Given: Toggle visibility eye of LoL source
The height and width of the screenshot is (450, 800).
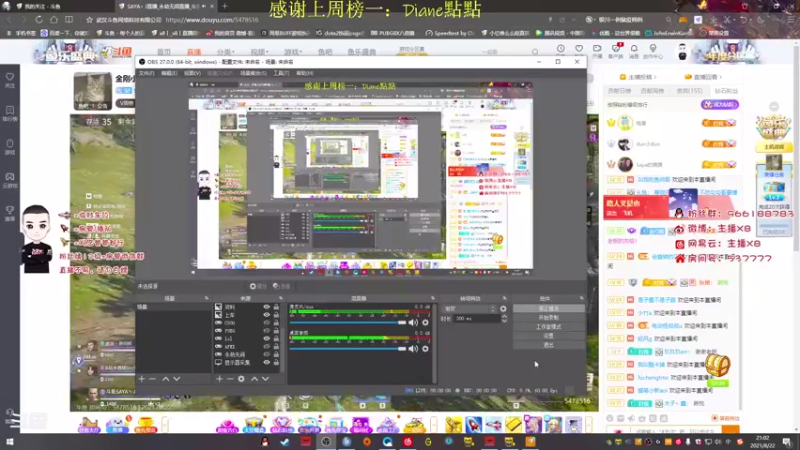Looking at the screenshot, I should coord(266,338).
